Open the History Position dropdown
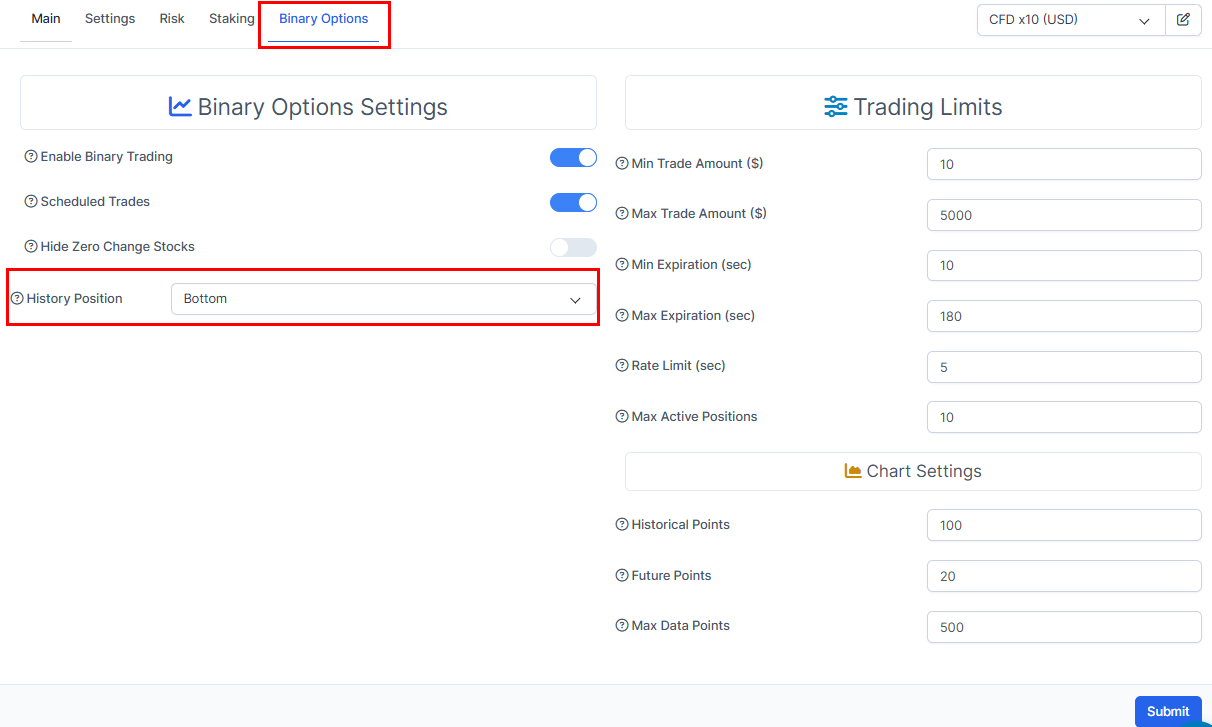 tap(383, 299)
